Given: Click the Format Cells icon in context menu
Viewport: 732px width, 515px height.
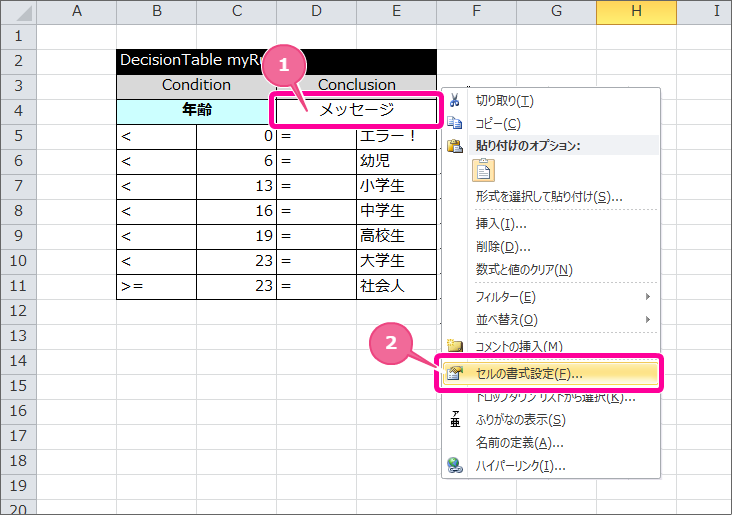Looking at the screenshot, I should click(454, 373).
